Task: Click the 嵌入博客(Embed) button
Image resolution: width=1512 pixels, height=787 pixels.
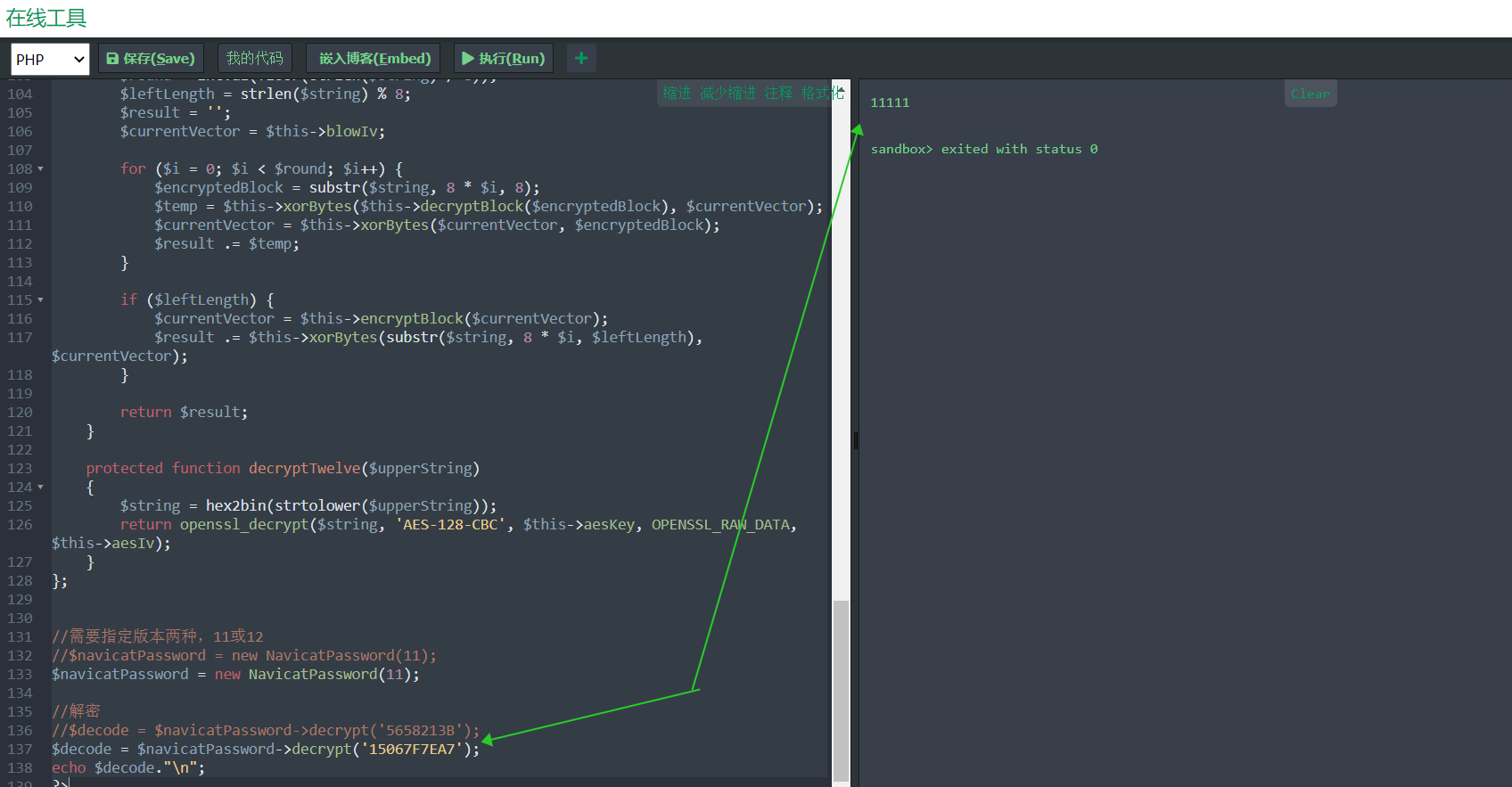Action: point(374,59)
